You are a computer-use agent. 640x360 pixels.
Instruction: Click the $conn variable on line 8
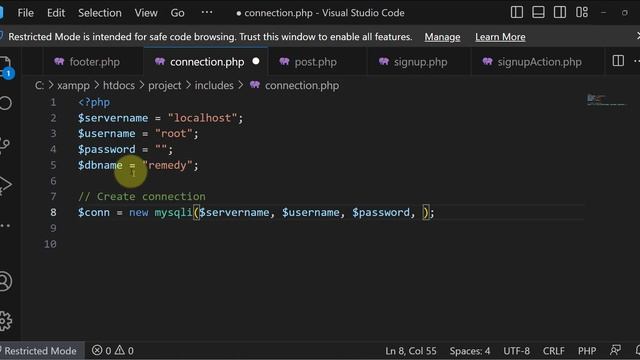[x=94, y=212]
